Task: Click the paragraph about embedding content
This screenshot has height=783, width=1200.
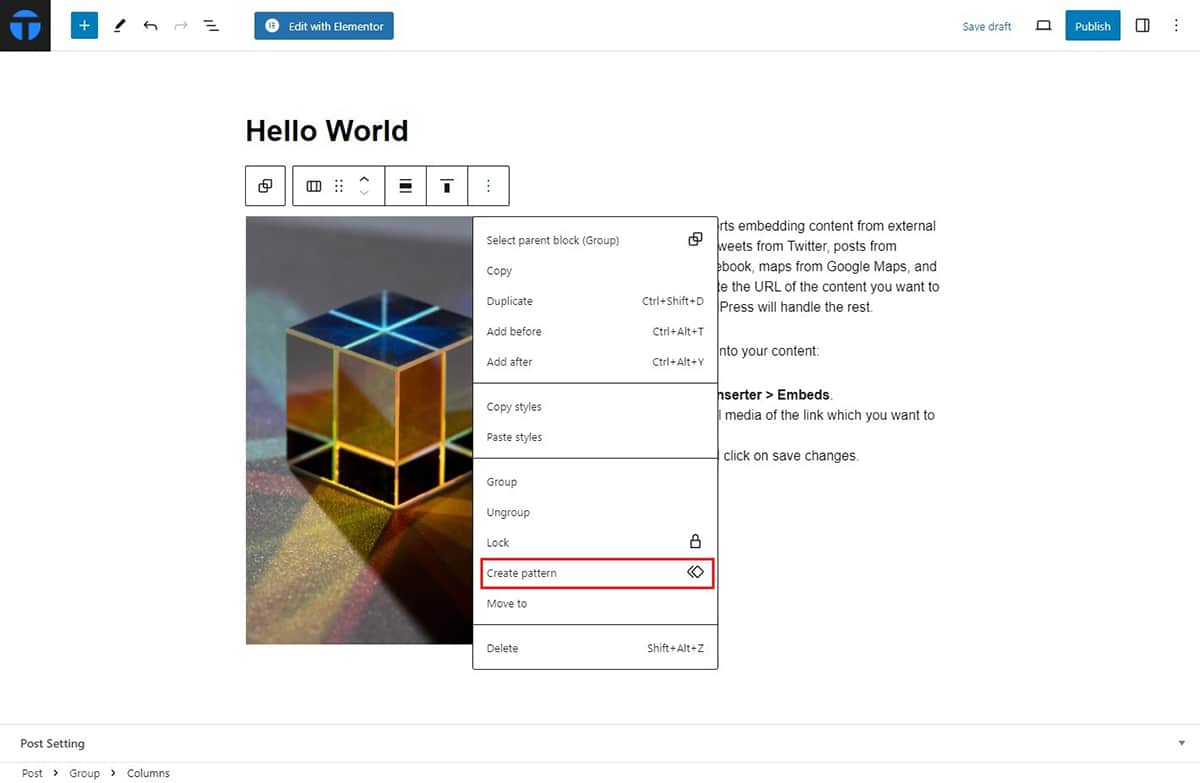Action: tap(829, 266)
